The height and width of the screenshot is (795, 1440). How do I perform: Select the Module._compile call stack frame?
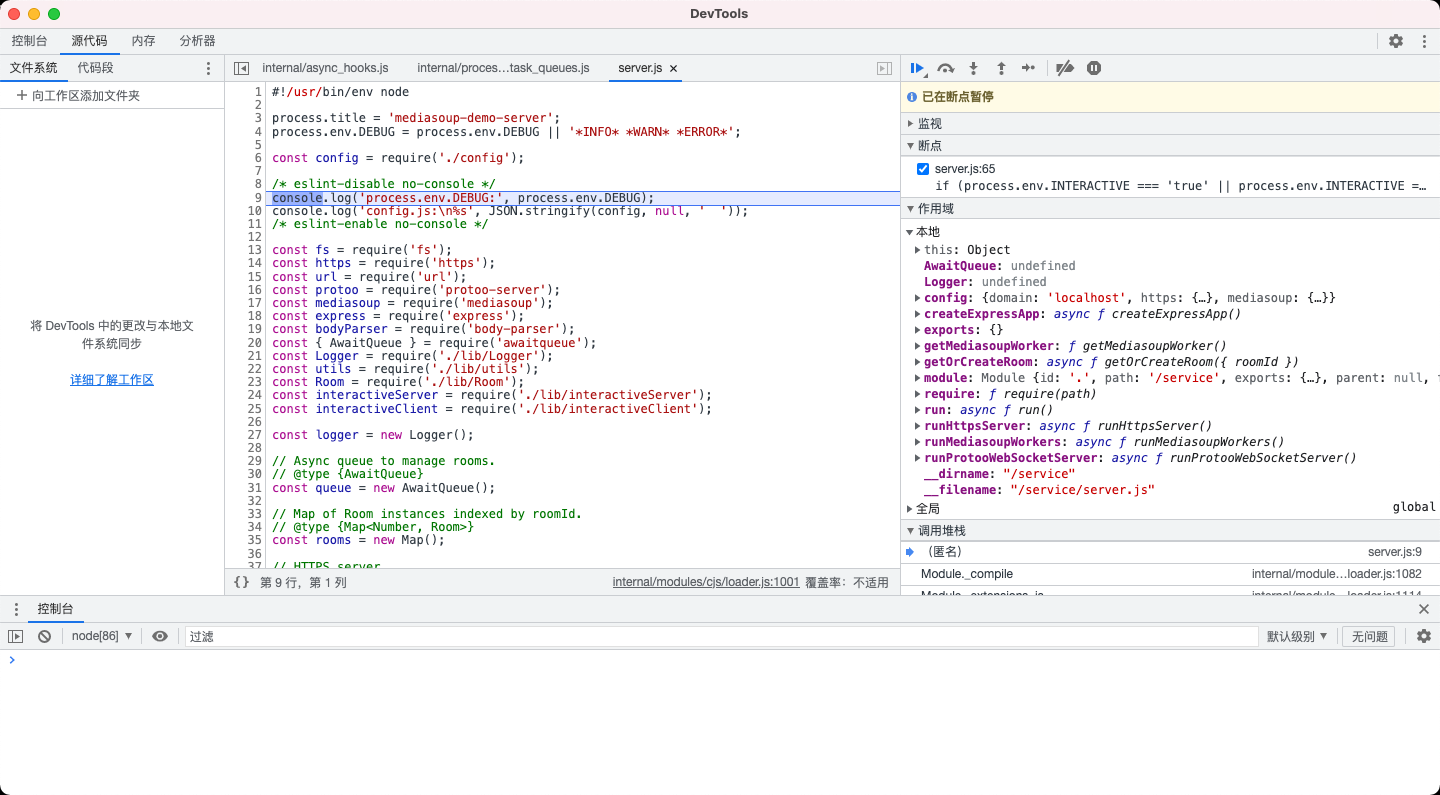pos(1170,574)
